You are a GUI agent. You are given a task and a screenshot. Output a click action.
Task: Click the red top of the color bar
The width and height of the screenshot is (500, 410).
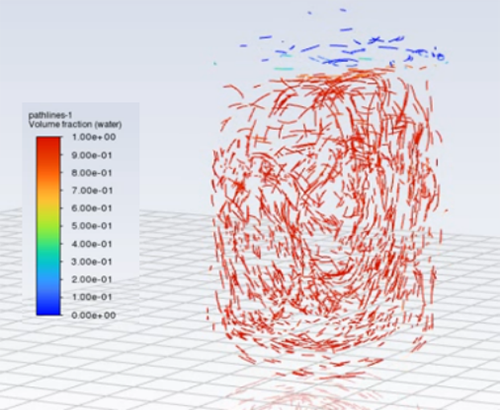pos(48,148)
